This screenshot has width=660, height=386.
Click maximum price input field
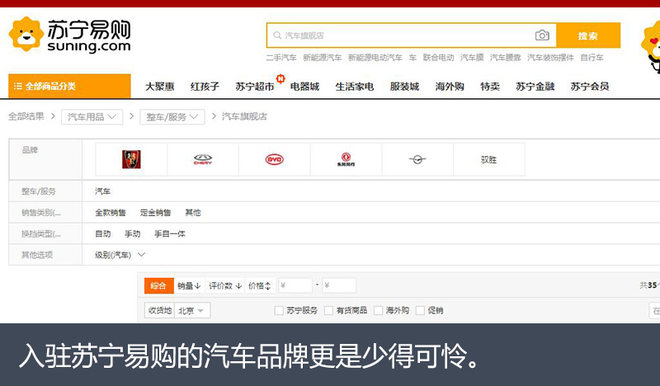coord(339,286)
